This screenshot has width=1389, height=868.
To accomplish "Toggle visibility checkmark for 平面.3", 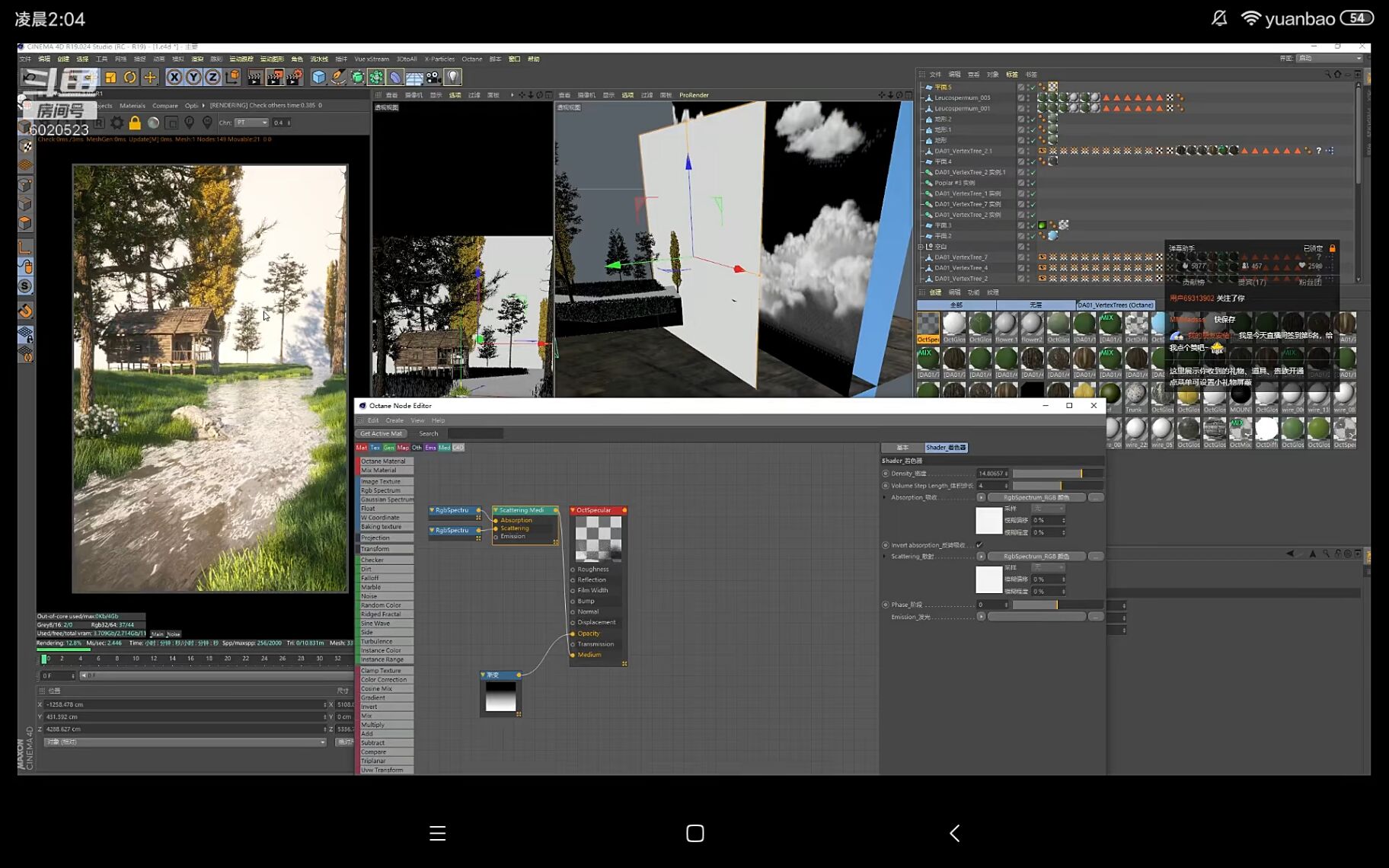I will click(x=1032, y=225).
